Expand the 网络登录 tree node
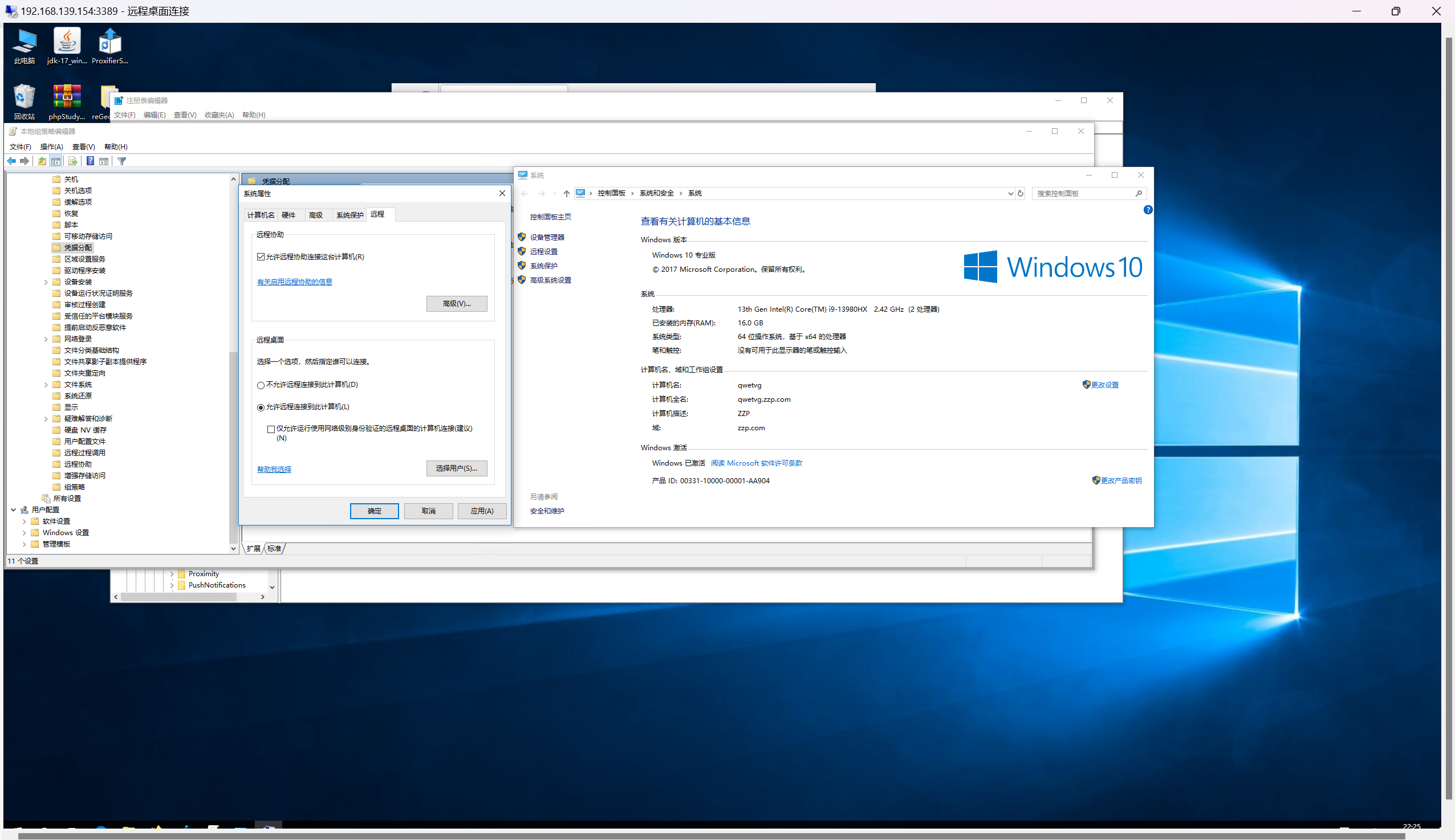Screen dimensions: 1455x840 (46, 339)
